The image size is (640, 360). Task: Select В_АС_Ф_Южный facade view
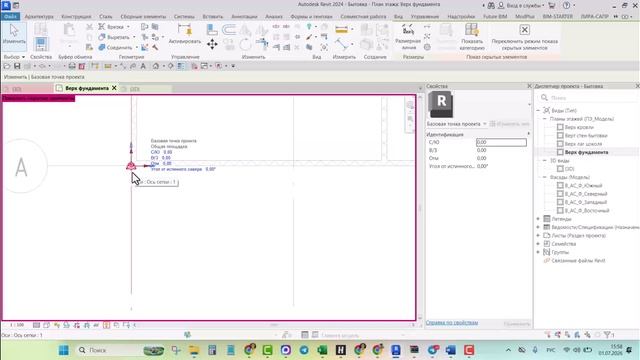[x=583, y=185]
